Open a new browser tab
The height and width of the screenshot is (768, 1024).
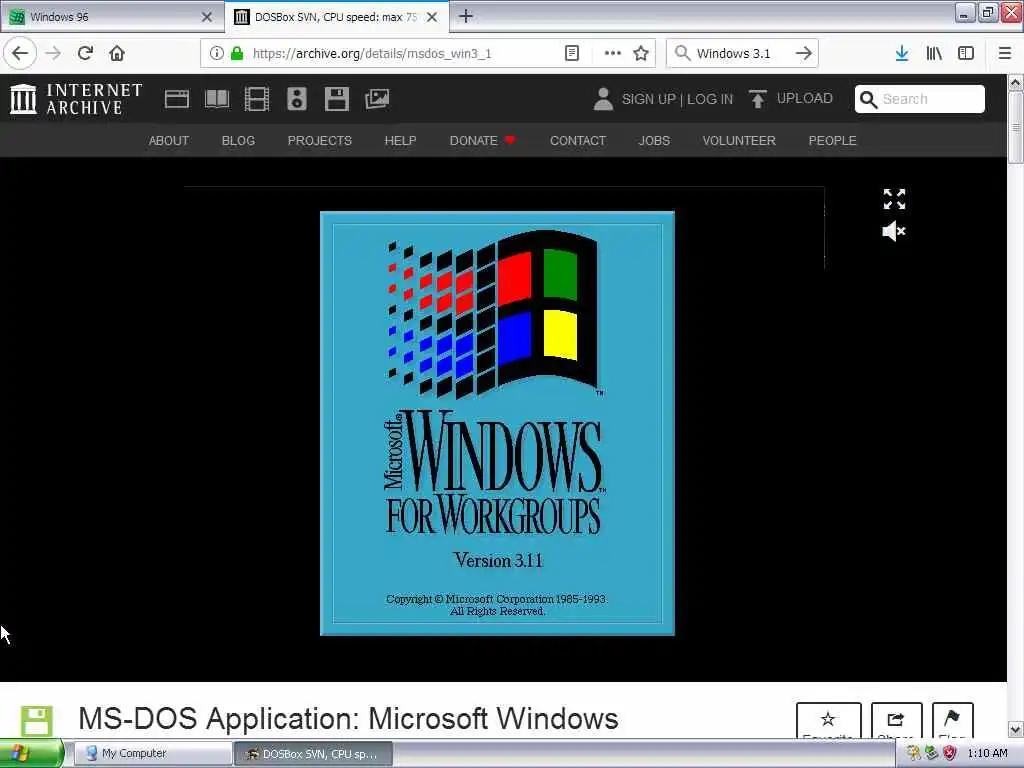point(466,16)
